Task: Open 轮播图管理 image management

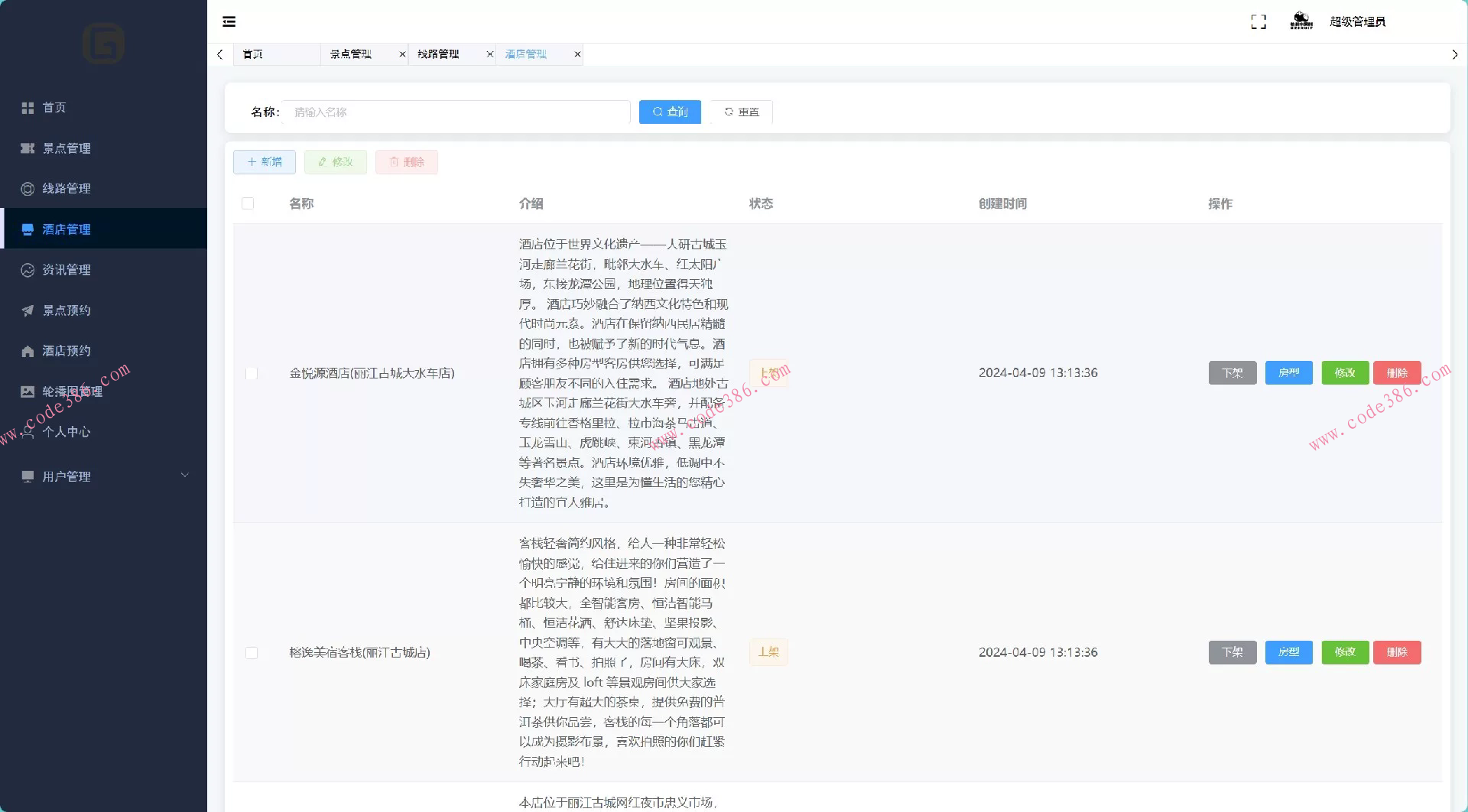Action: (67, 391)
